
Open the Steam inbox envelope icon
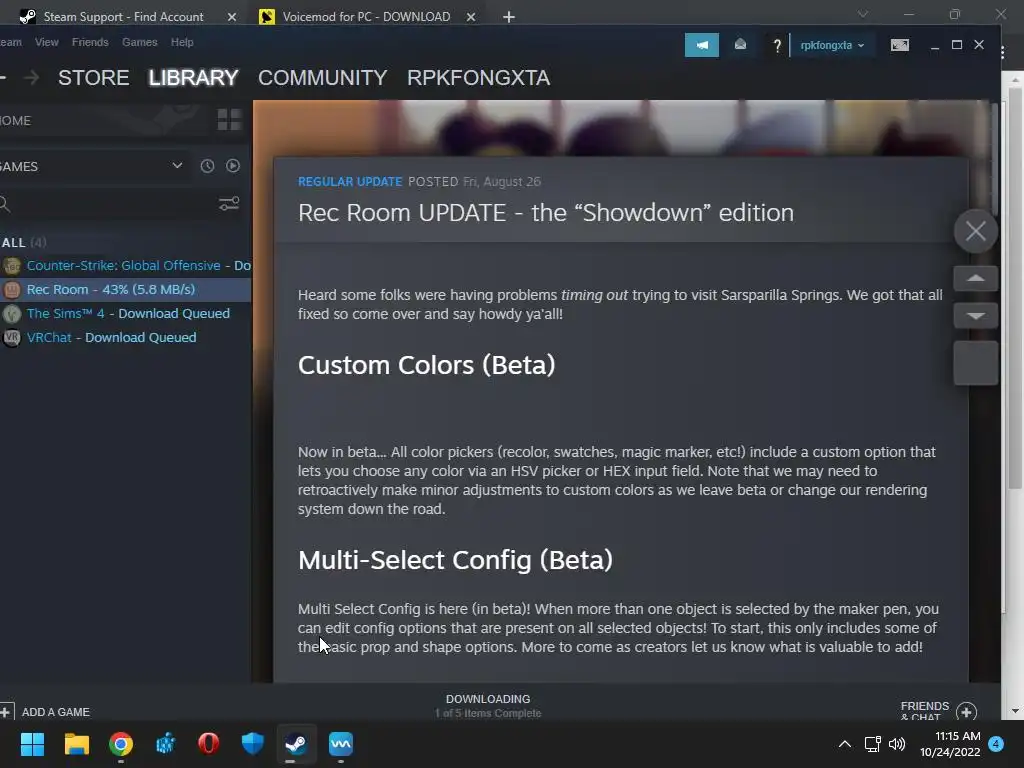click(x=740, y=44)
